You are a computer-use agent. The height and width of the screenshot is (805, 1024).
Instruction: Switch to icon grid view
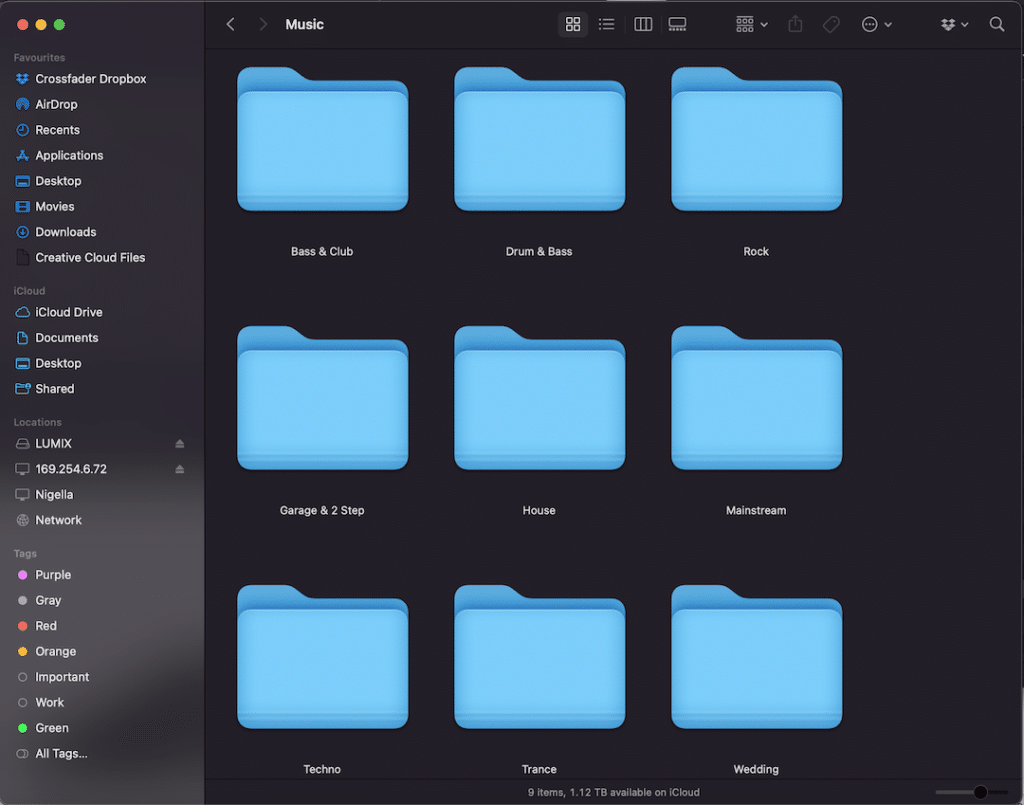pyautogui.click(x=573, y=24)
